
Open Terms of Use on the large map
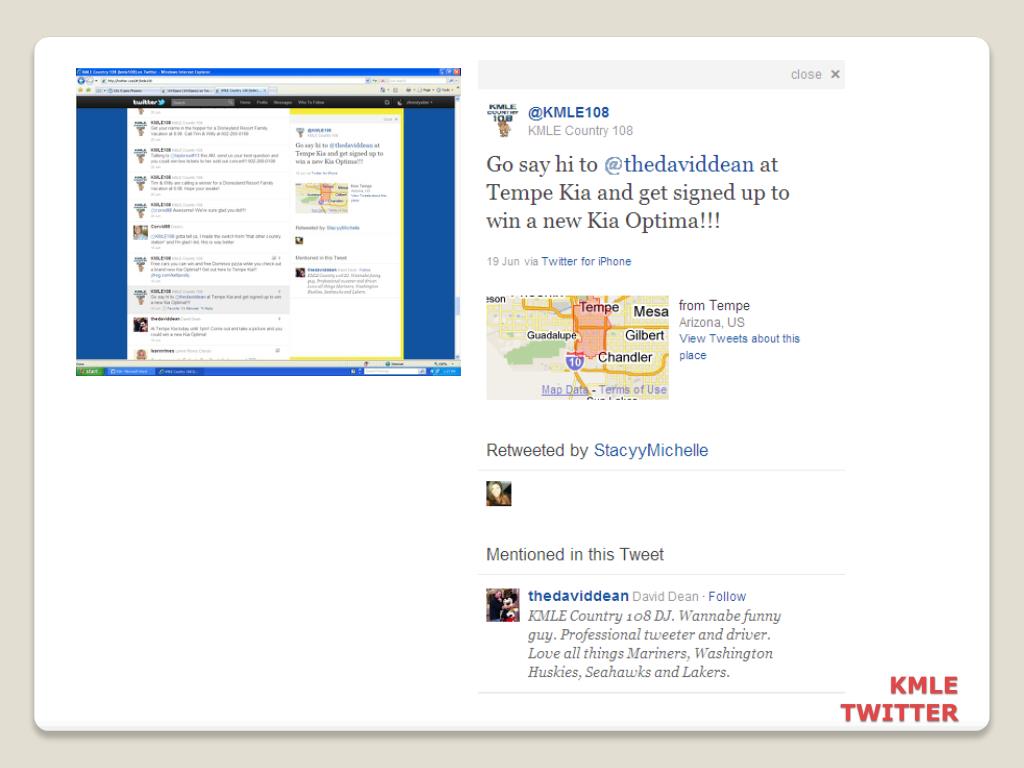click(x=632, y=390)
